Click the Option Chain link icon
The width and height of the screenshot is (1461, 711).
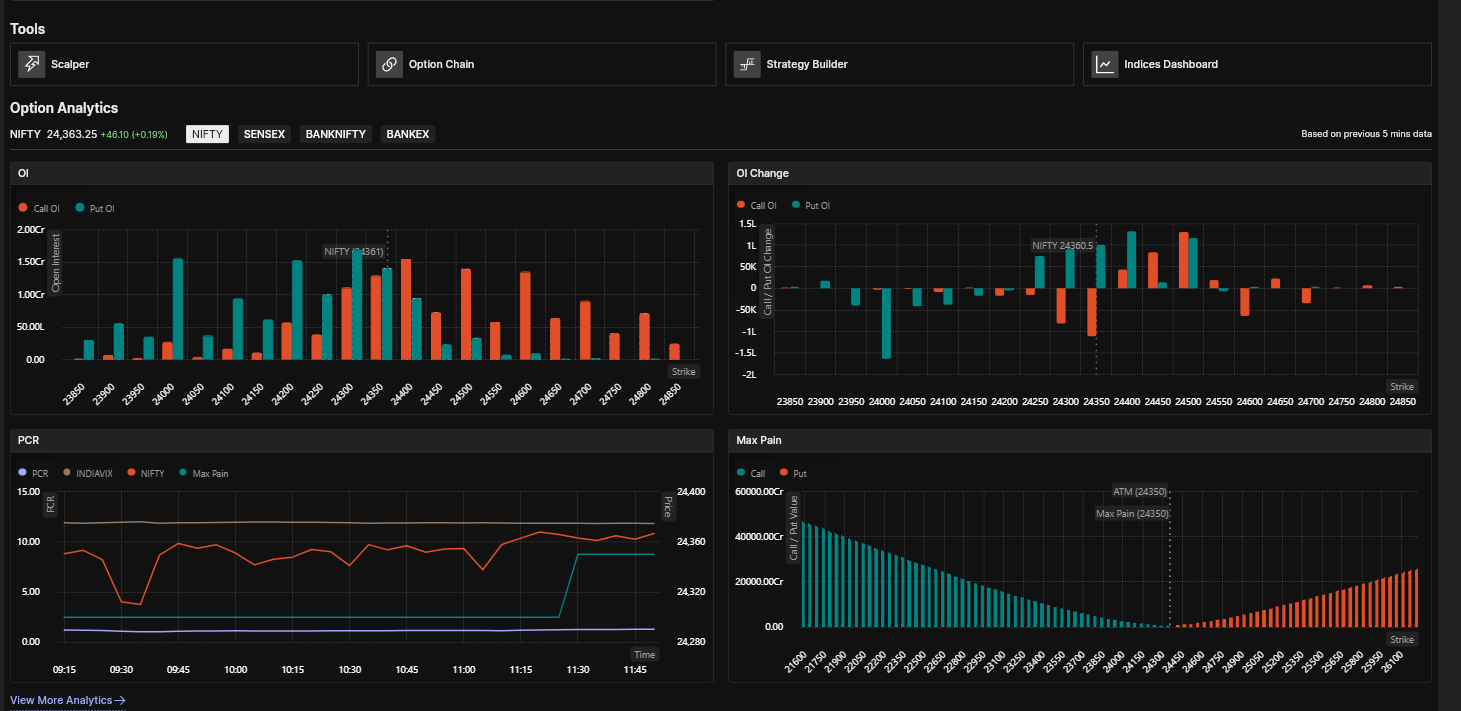(390, 64)
